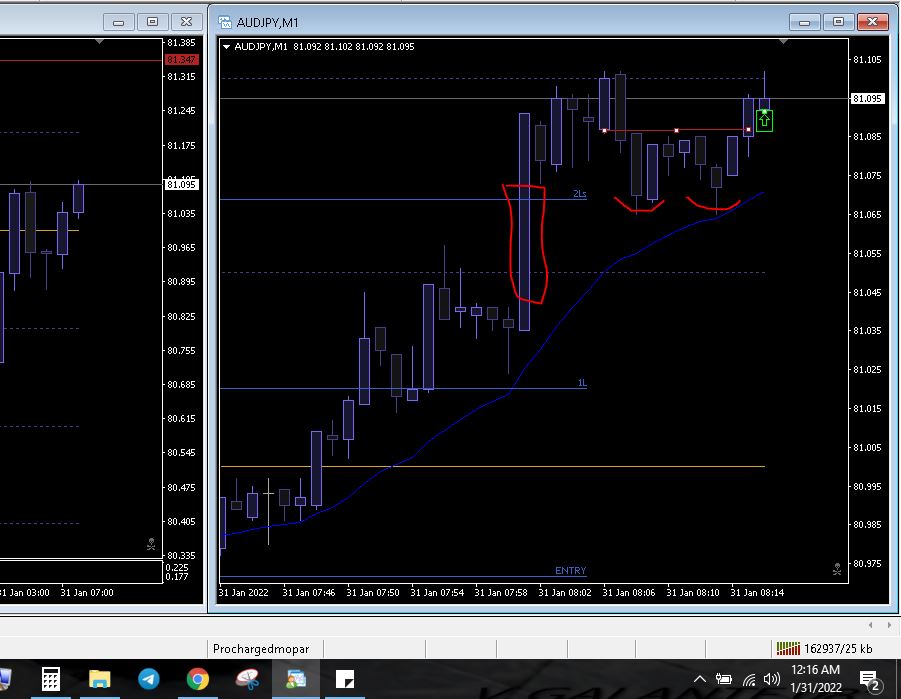Click the connection status 162937/25 kb
Viewport: 901px width, 699px height.
click(825, 648)
